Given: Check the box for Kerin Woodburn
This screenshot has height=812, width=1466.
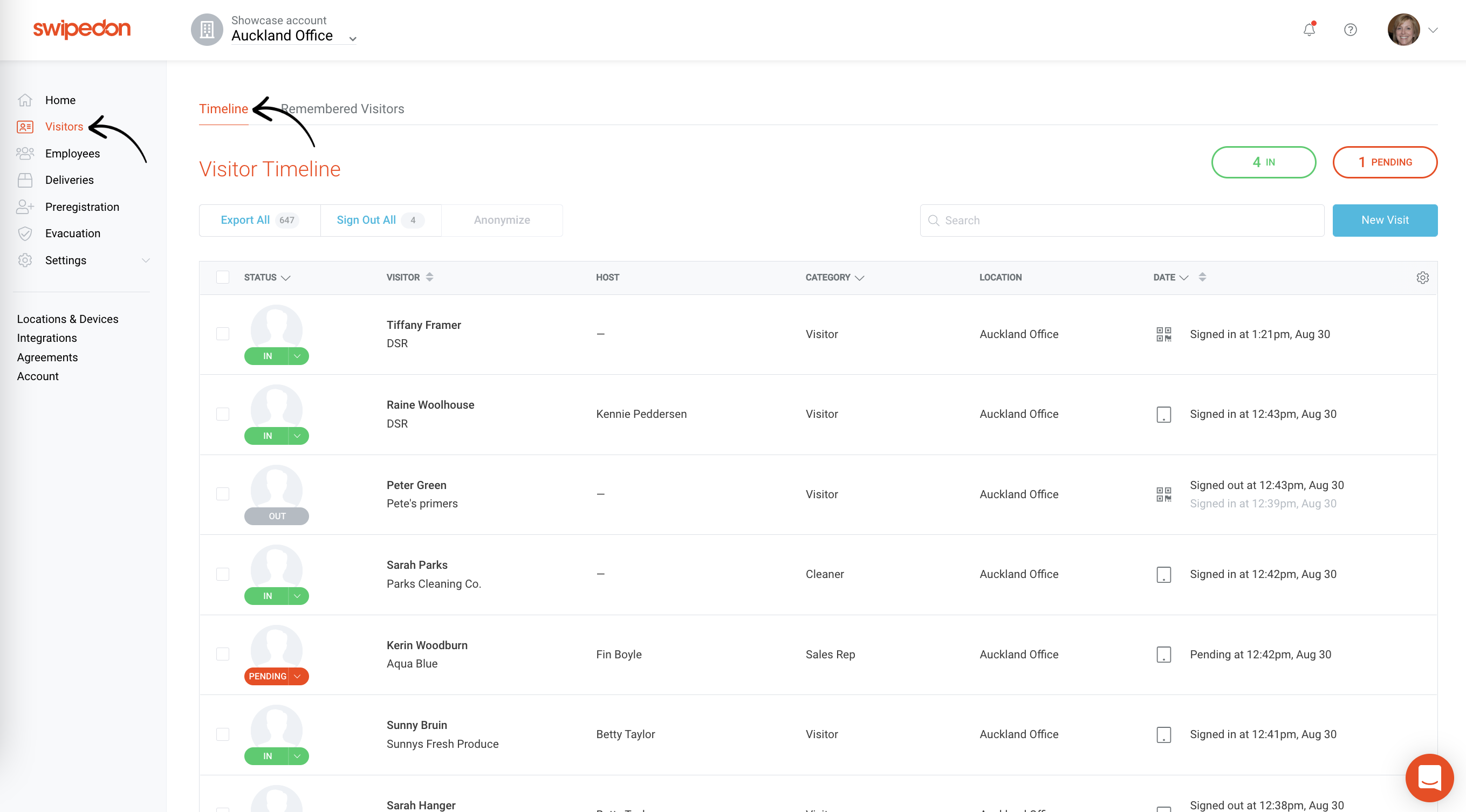Looking at the screenshot, I should coord(223,655).
